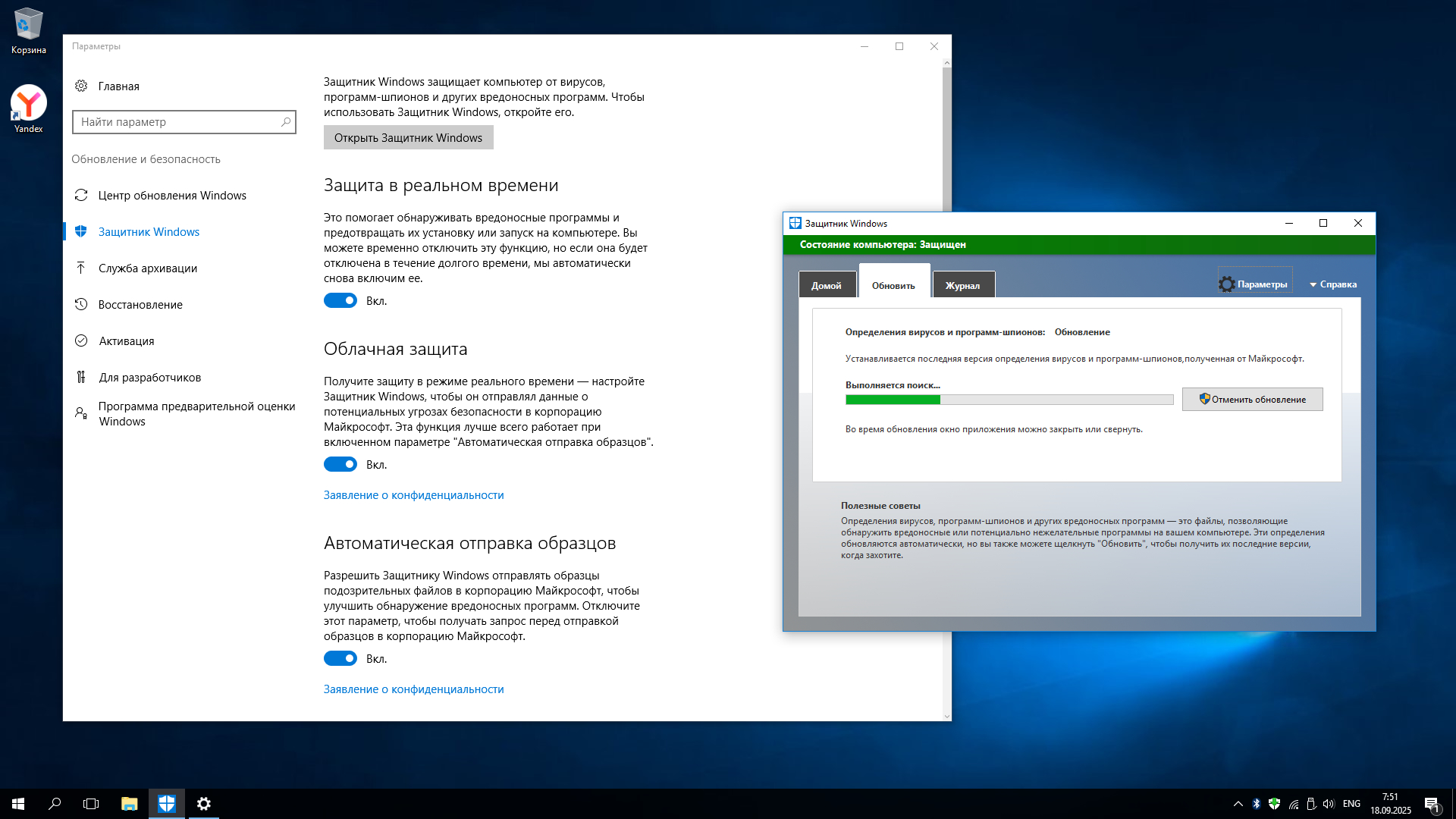Click the Parameters gear icon in Defender
The height and width of the screenshot is (819, 1456).
coord(1226,284)
